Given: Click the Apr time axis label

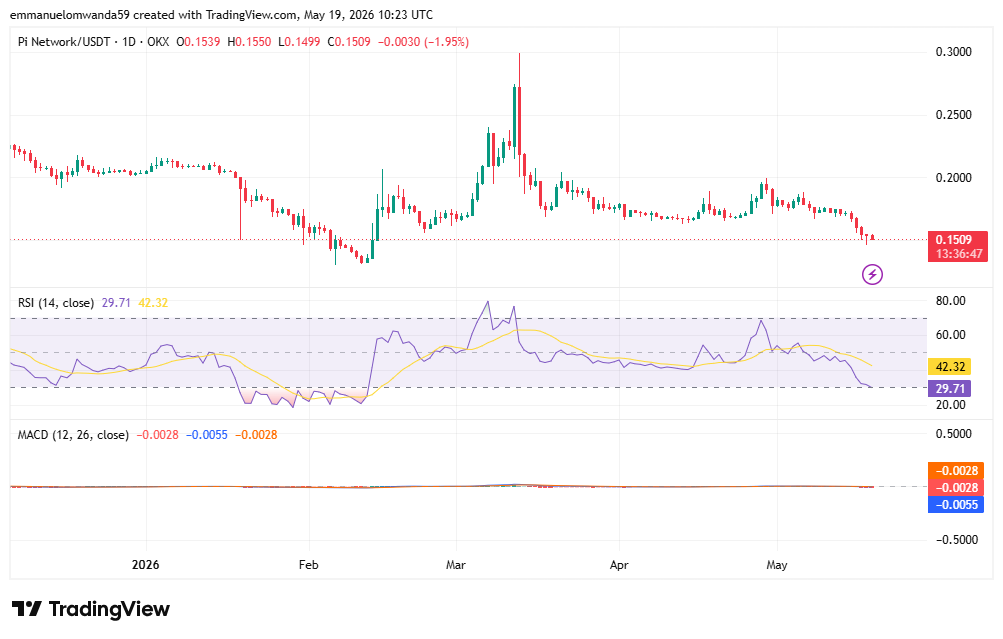Looking at the screenshot, I should [x=619, y=565].
